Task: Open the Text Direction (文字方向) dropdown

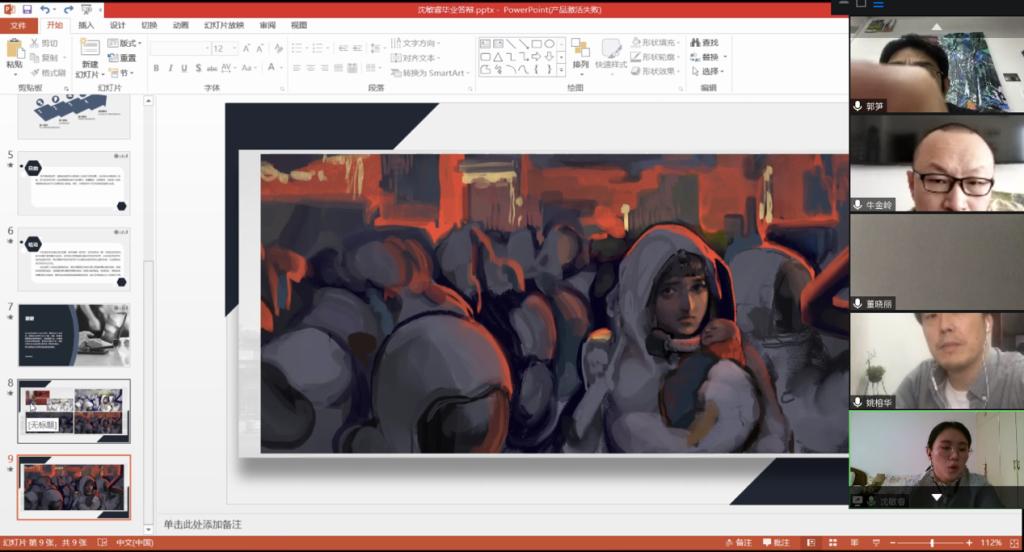Action: coord(416,43)
